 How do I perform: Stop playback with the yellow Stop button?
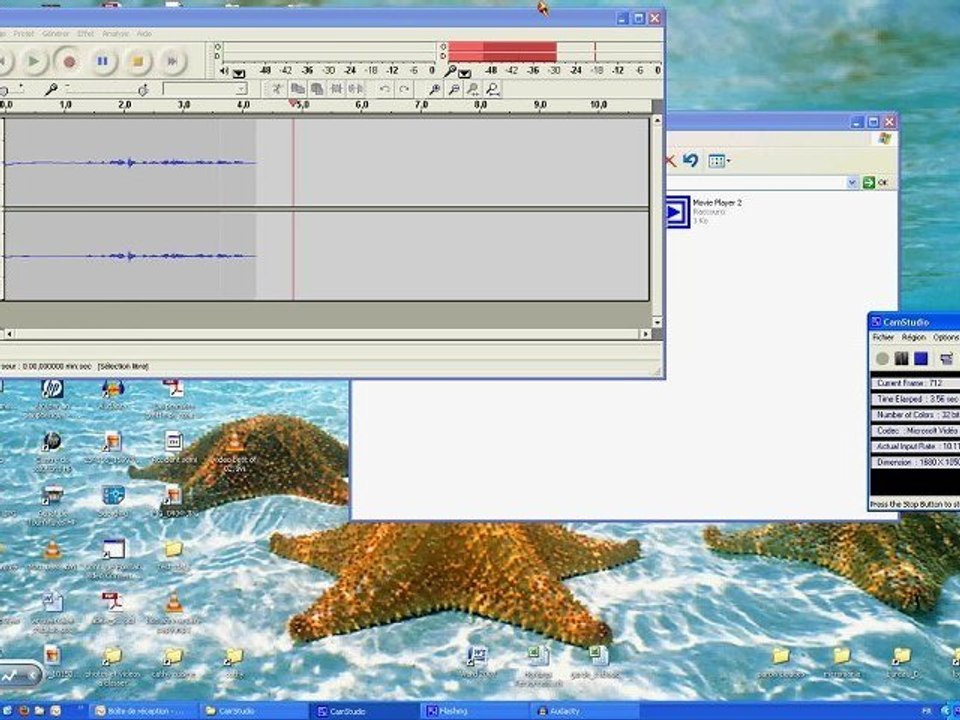click(x=138, y=61)
